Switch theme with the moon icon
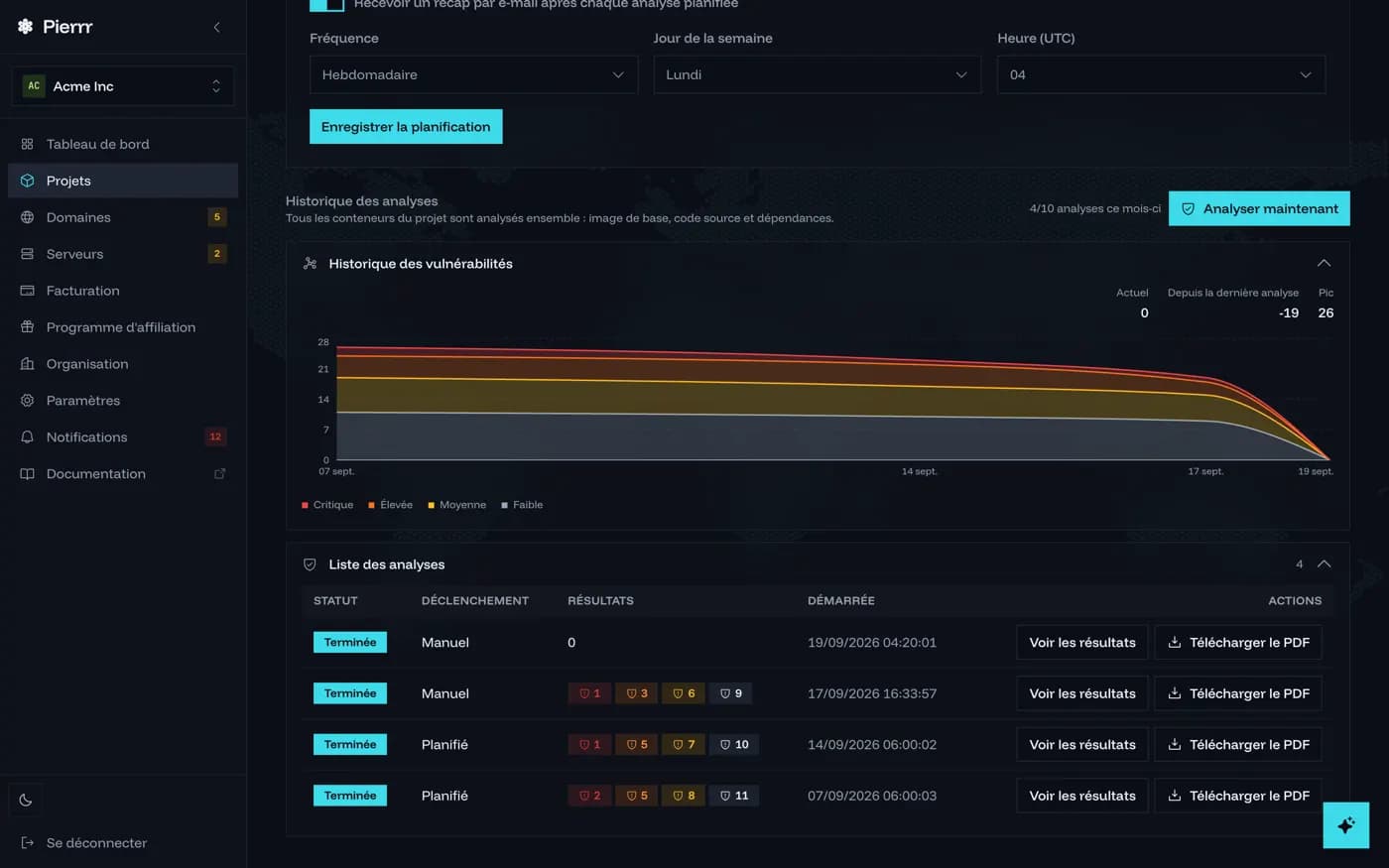Screen dimensions: 1389x868 pyautogui.click(x=26, y=800)
